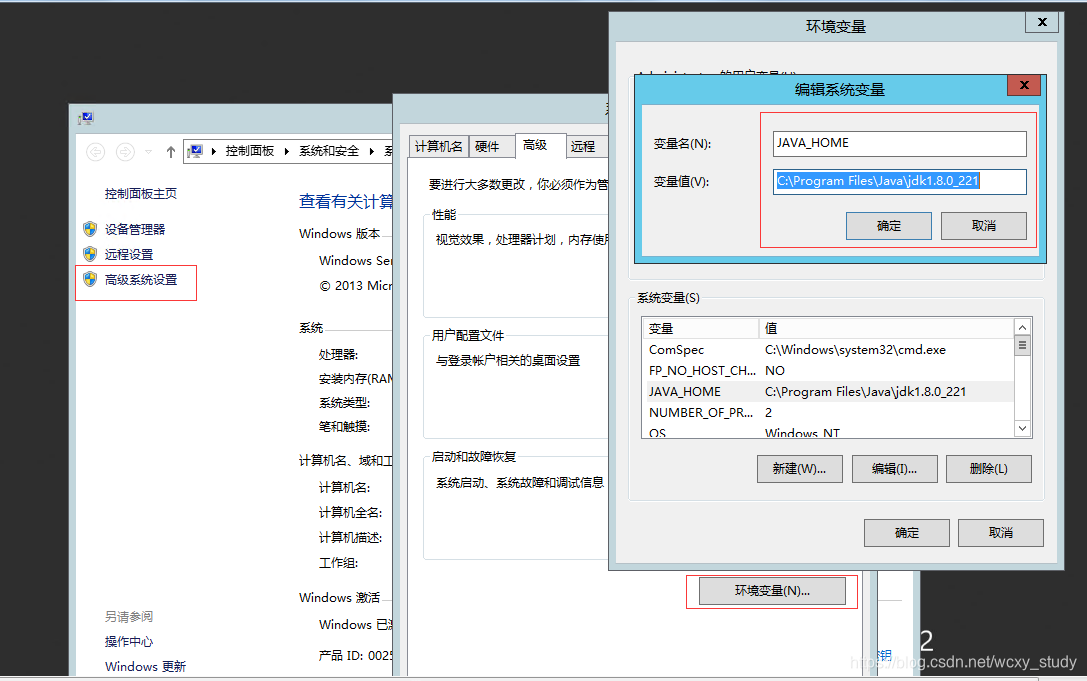
Task: Confirm with 确定 in 编辑系统变量 dialog
Action: click(x=889, y=226)
